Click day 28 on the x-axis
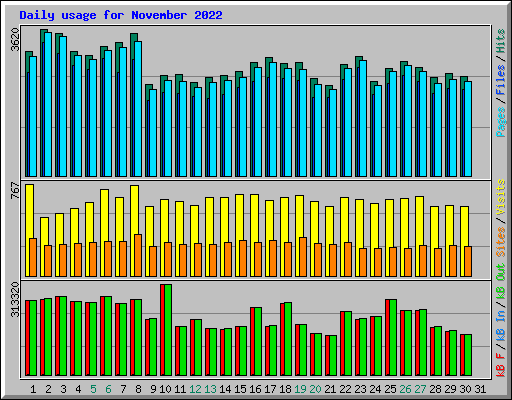This screenshot has width=512, height=400. point(435,389)
